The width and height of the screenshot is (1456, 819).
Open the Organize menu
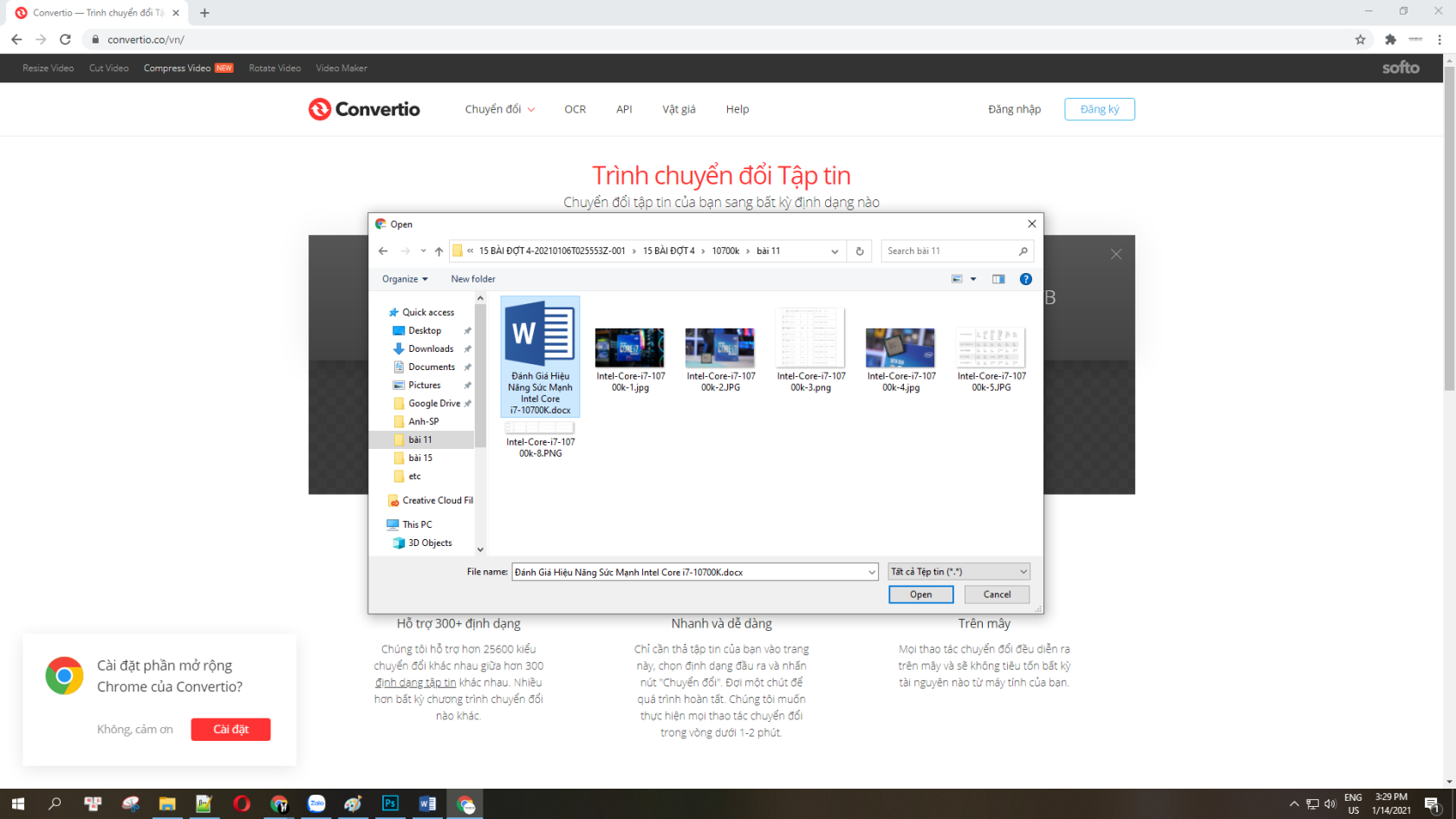(405, 279)
